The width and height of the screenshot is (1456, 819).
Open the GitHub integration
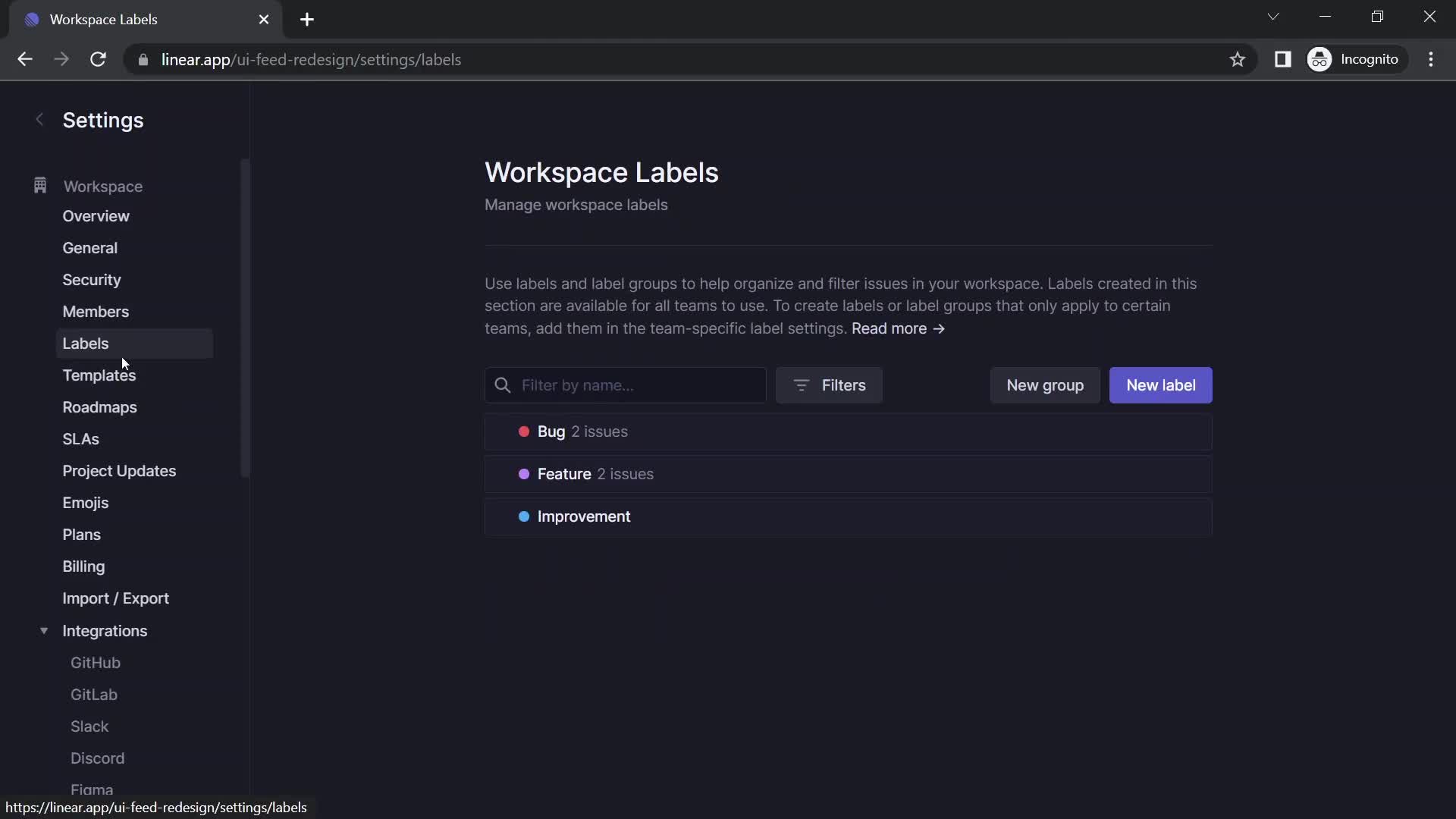point(96,663)
